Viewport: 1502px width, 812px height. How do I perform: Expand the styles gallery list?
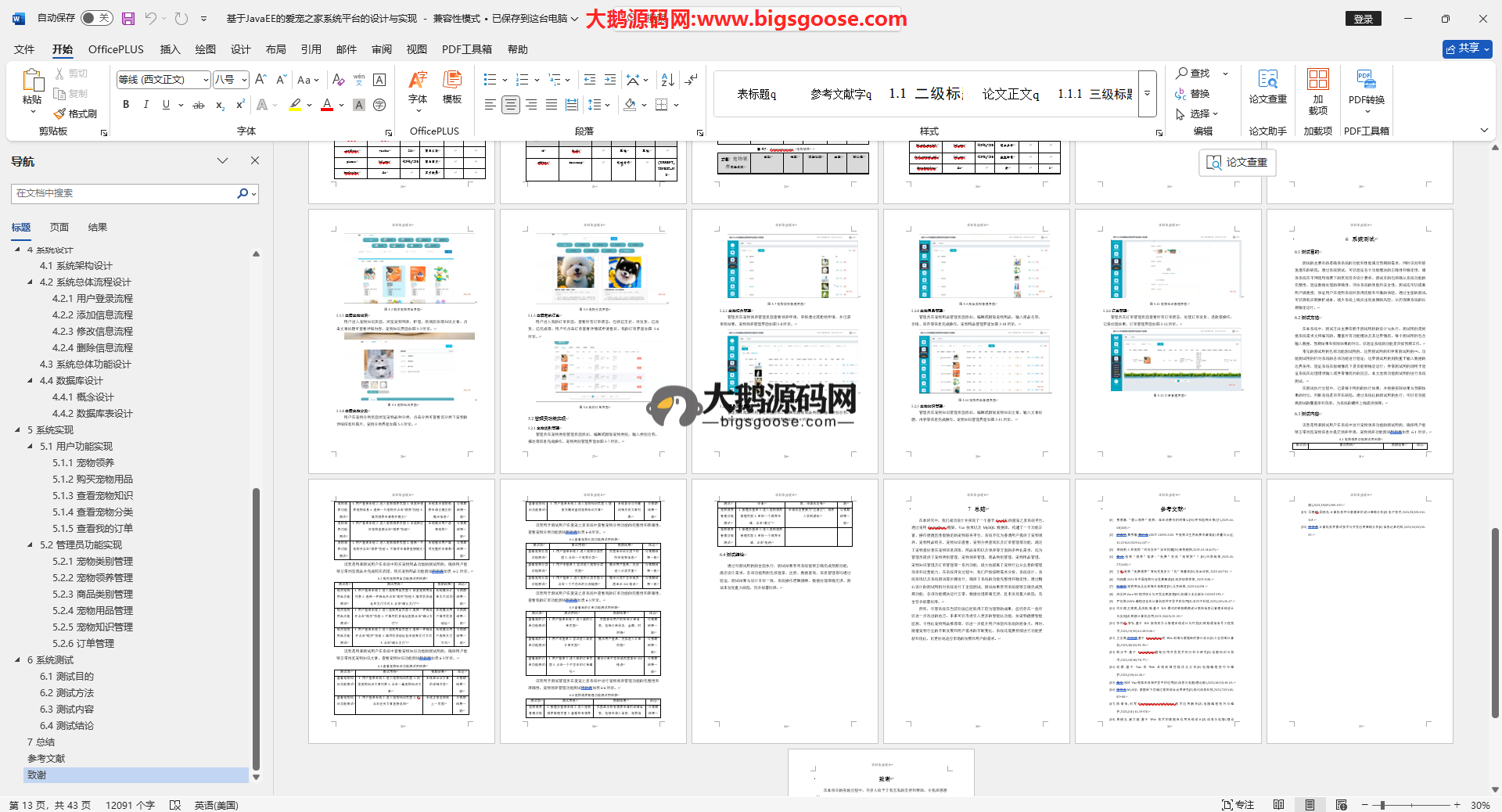coord(1148,93)
